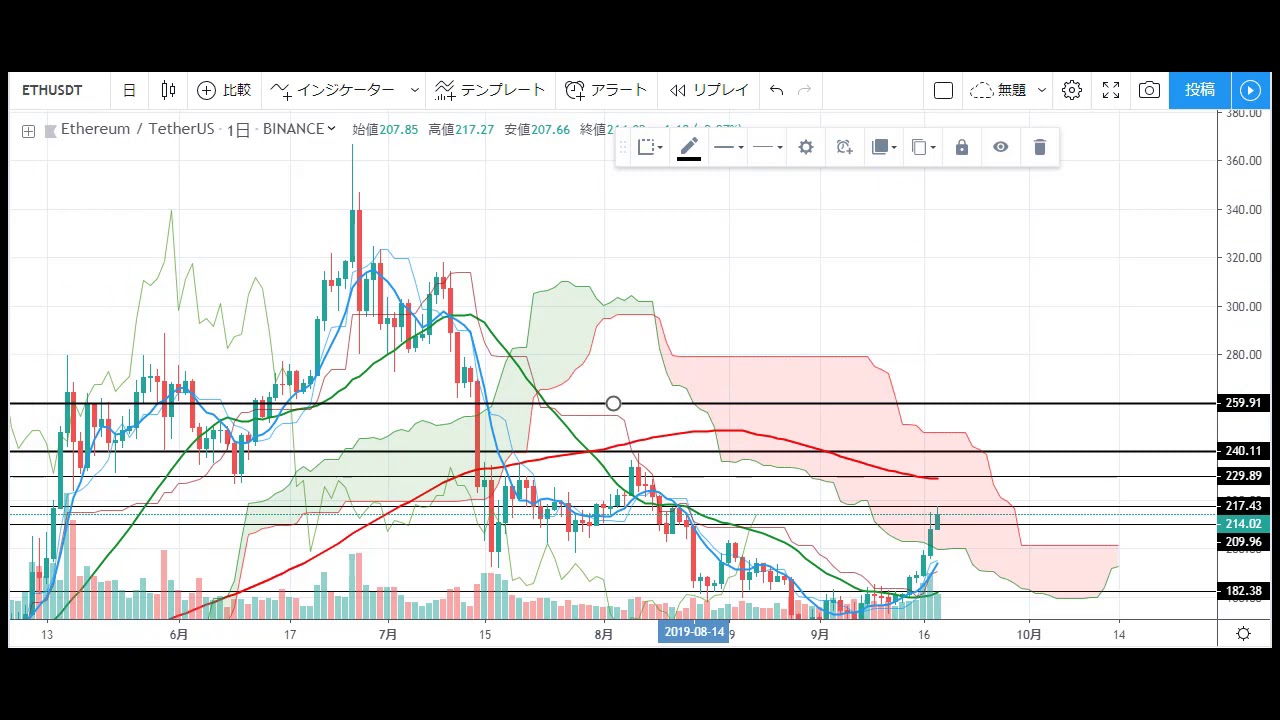Toggle lock on the selected drawing

(x=962, y=147)
